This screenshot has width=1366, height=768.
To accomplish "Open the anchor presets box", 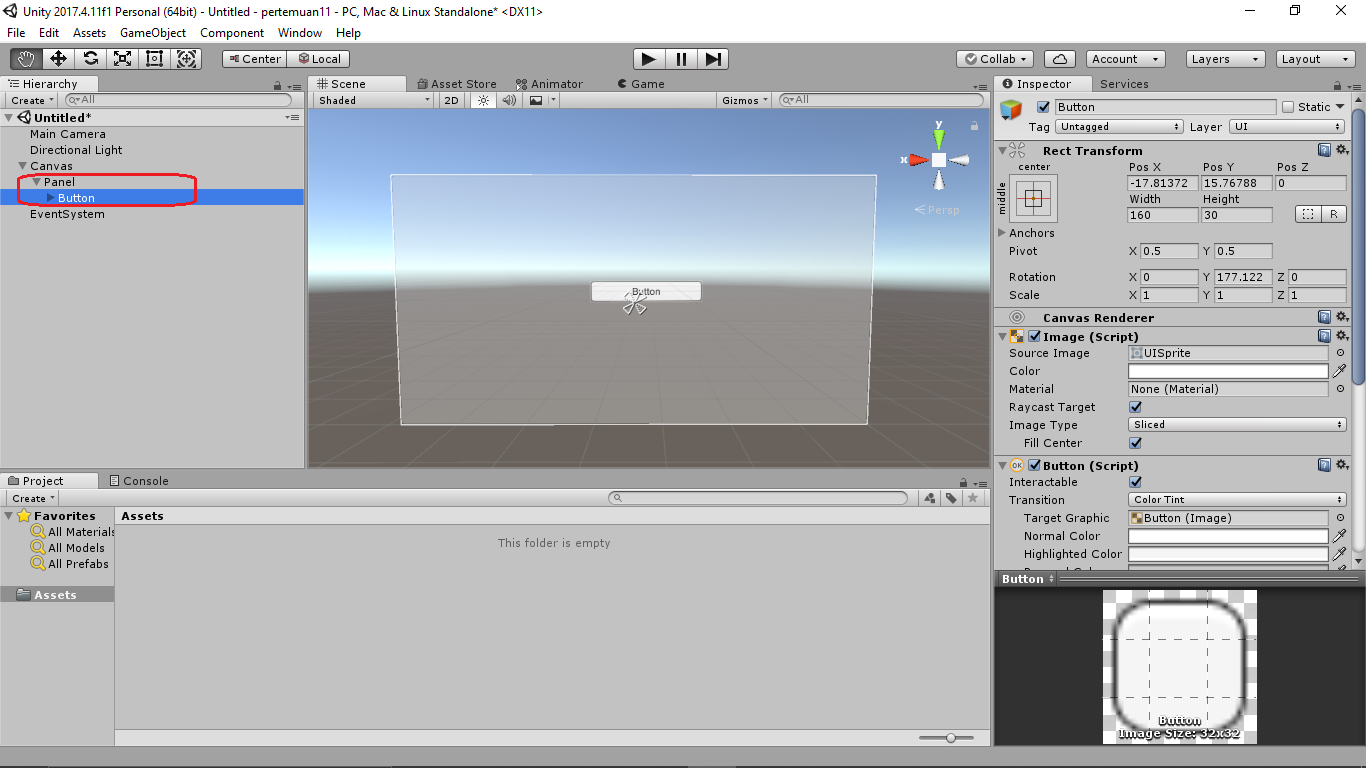I will click(x=1034, y=198).
